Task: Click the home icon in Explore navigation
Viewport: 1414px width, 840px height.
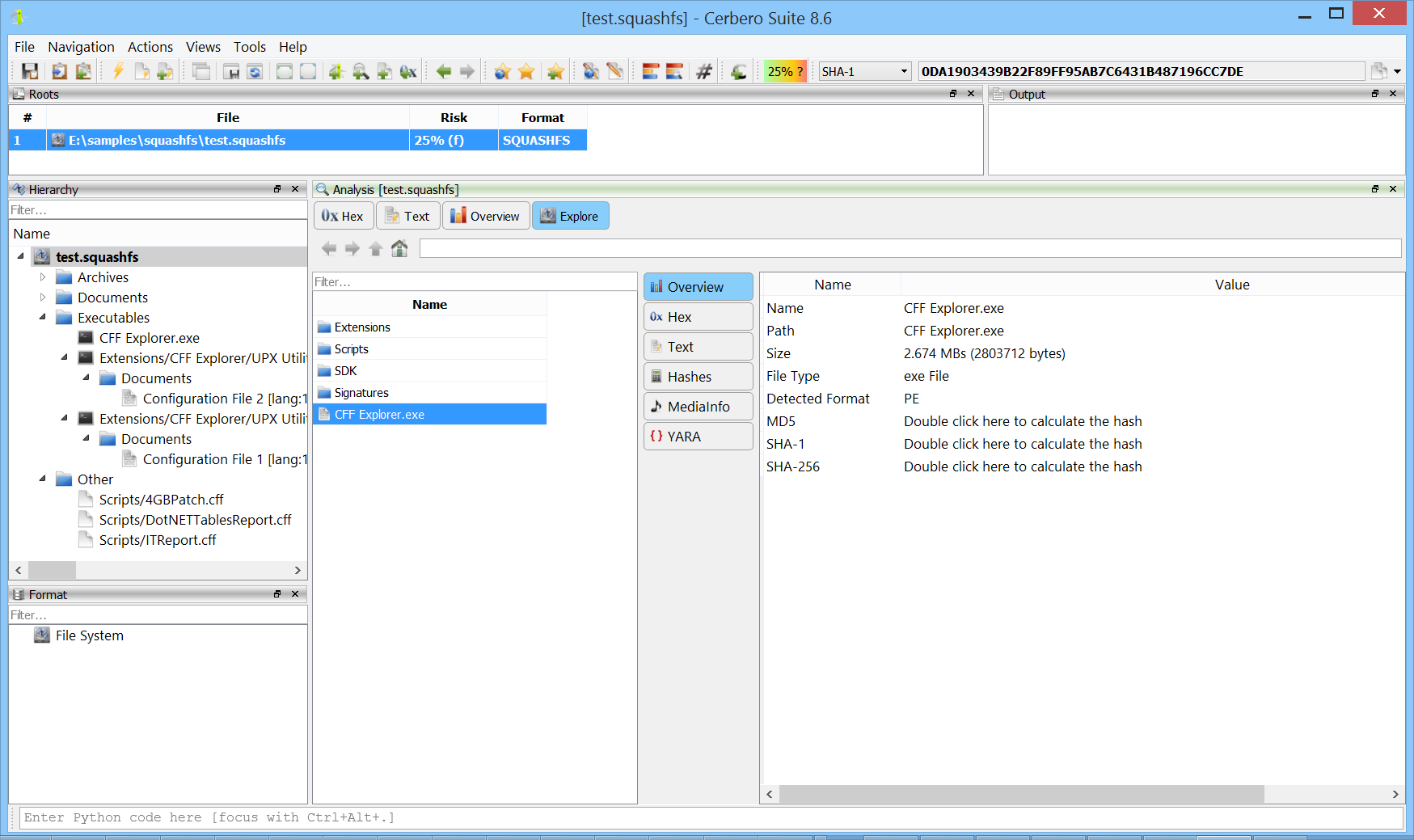Action: click(399, 248)
